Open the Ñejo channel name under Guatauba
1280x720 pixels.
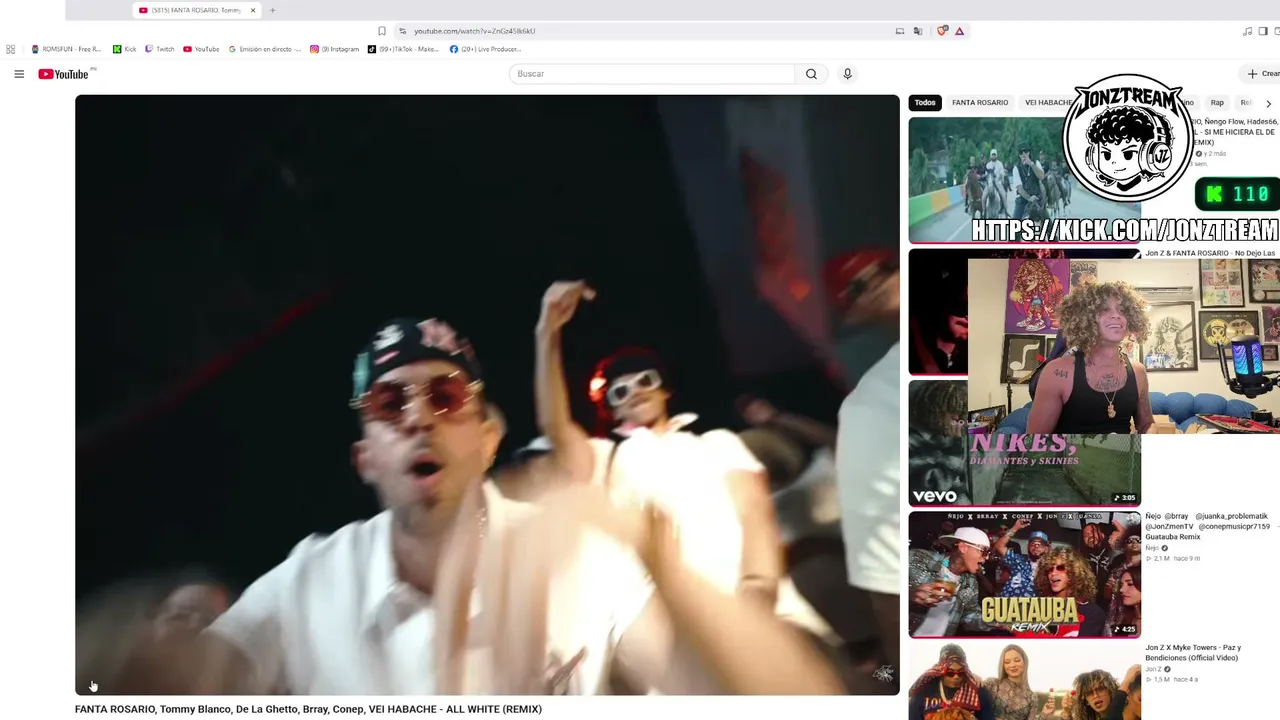1152,548
